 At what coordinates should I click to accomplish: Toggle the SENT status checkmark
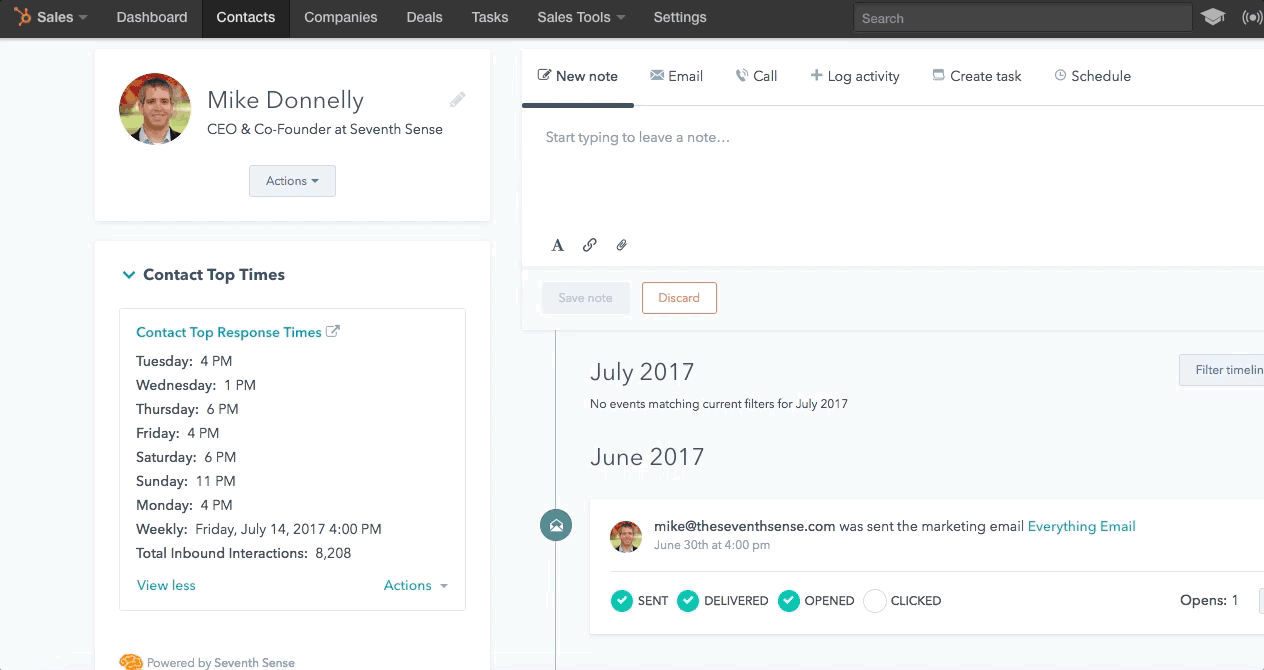[x=622, y=601]
